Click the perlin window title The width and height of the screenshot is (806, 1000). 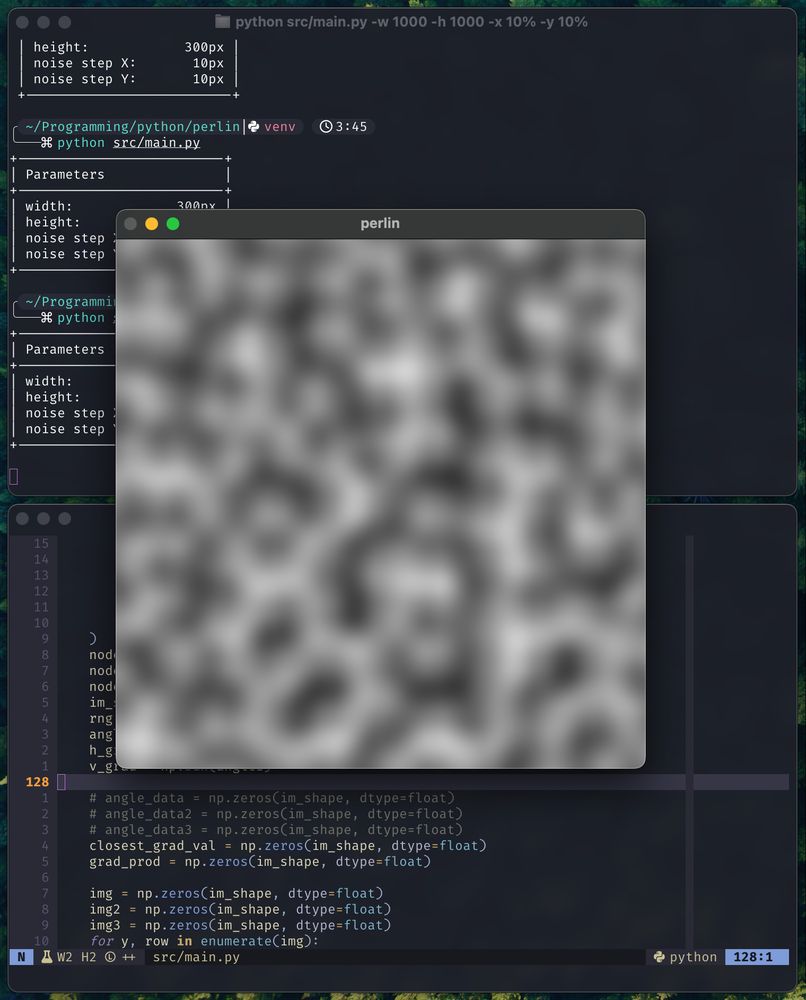380,223
